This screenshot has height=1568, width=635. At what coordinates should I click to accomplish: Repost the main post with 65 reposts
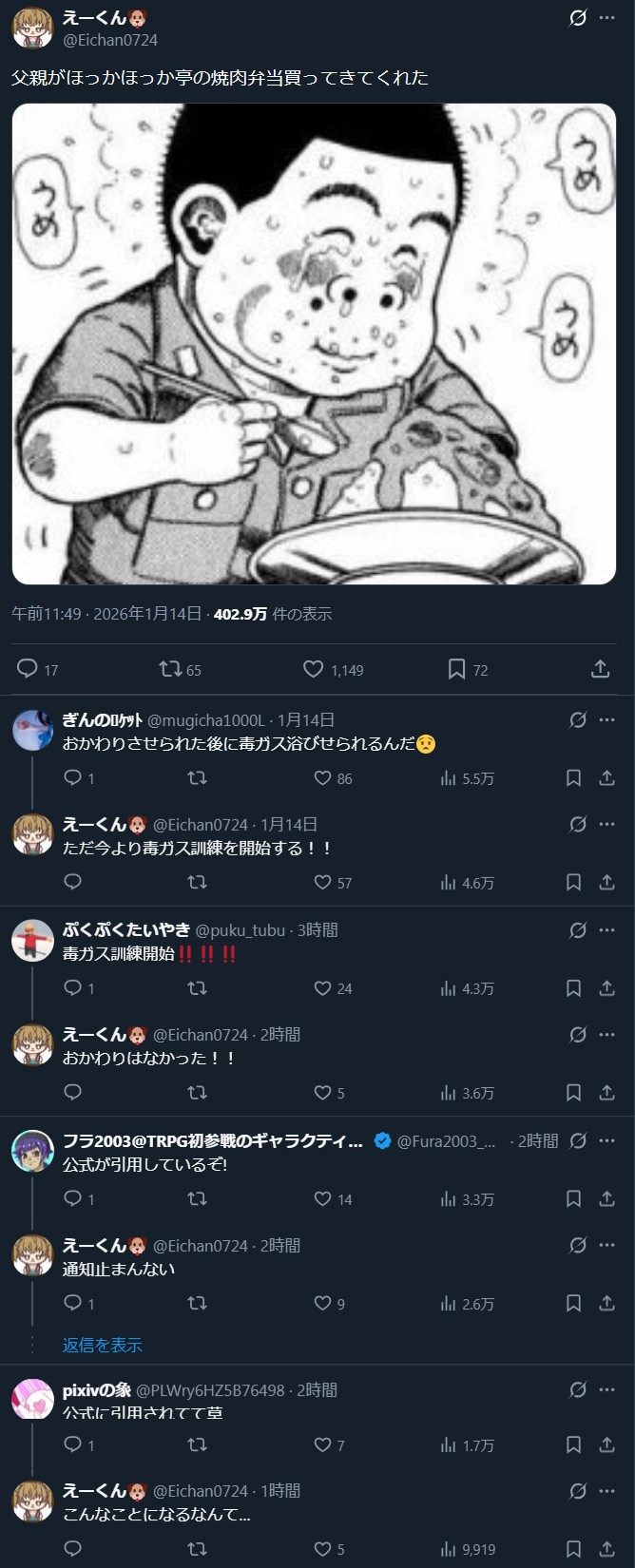pos(181,669)
